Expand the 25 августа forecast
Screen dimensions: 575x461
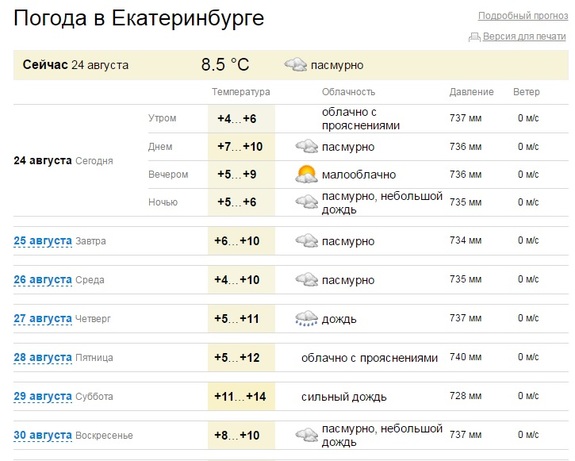pyautogui.click(x=43, y=241)
